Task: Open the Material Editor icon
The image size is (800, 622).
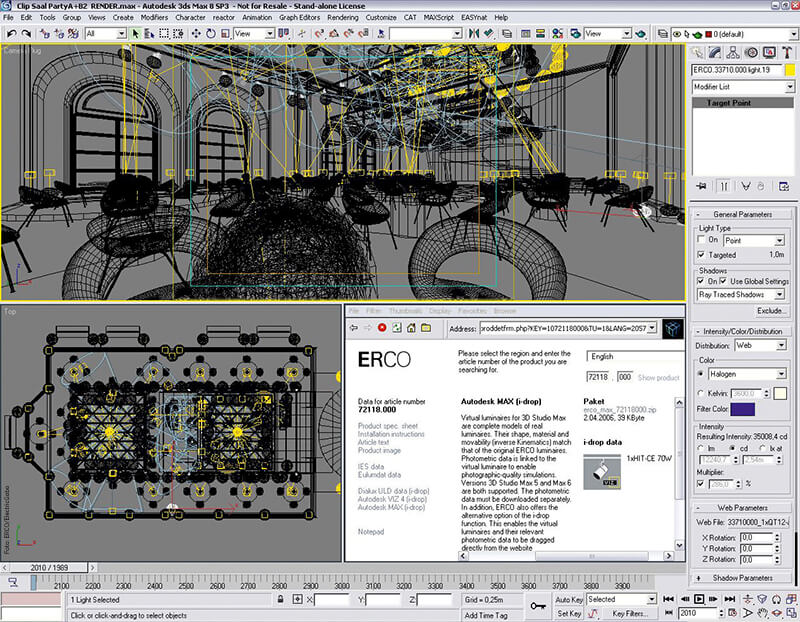Action: (558, 34)
